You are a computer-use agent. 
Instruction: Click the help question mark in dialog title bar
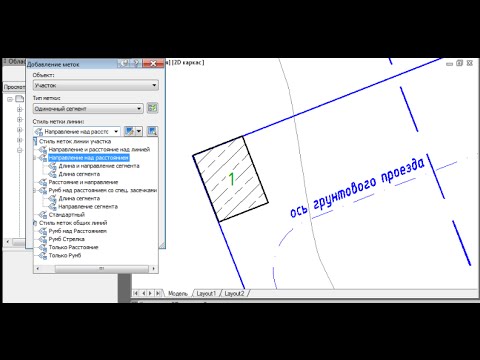[136, 63]
